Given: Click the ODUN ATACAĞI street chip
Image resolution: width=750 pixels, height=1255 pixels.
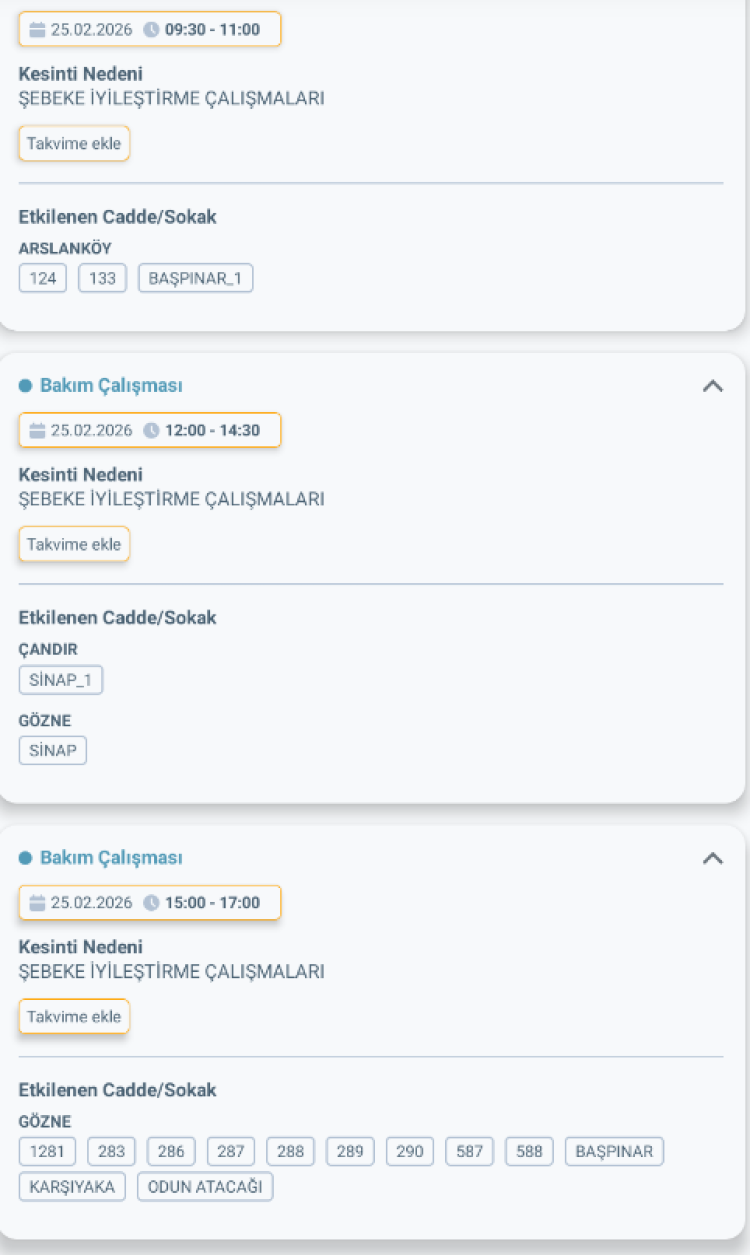Looking at the screenshot, I should coord(205,1187).
